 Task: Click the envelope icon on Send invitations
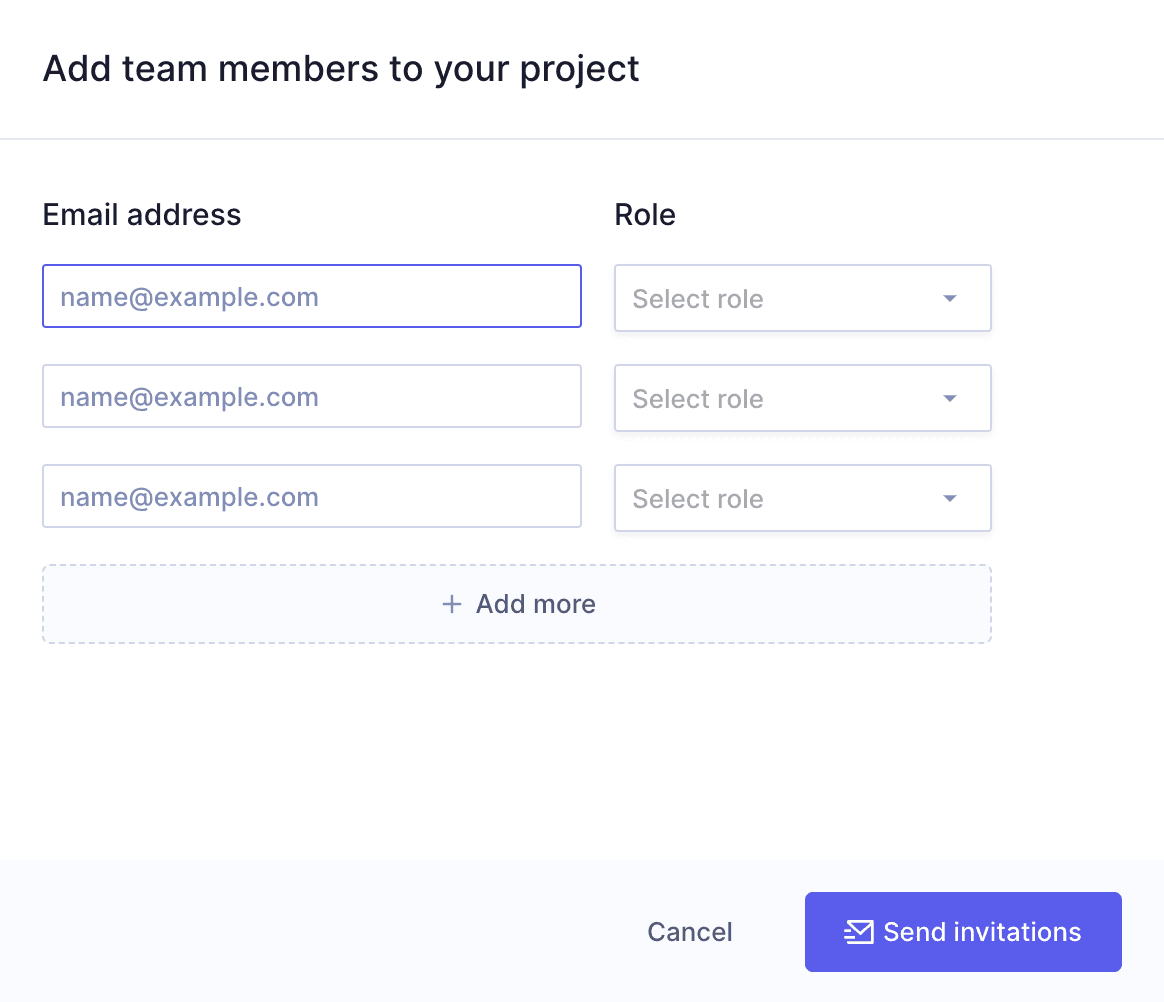[x=860, y=932]
